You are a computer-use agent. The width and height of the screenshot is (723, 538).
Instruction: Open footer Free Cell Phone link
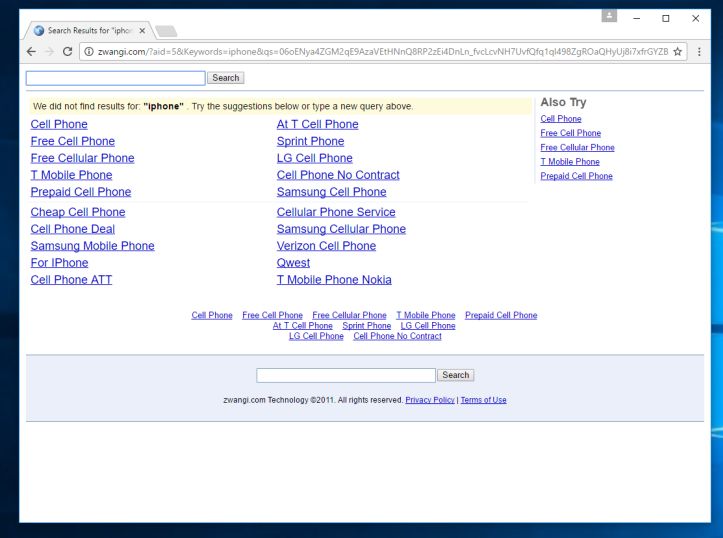tap(273, 315)
